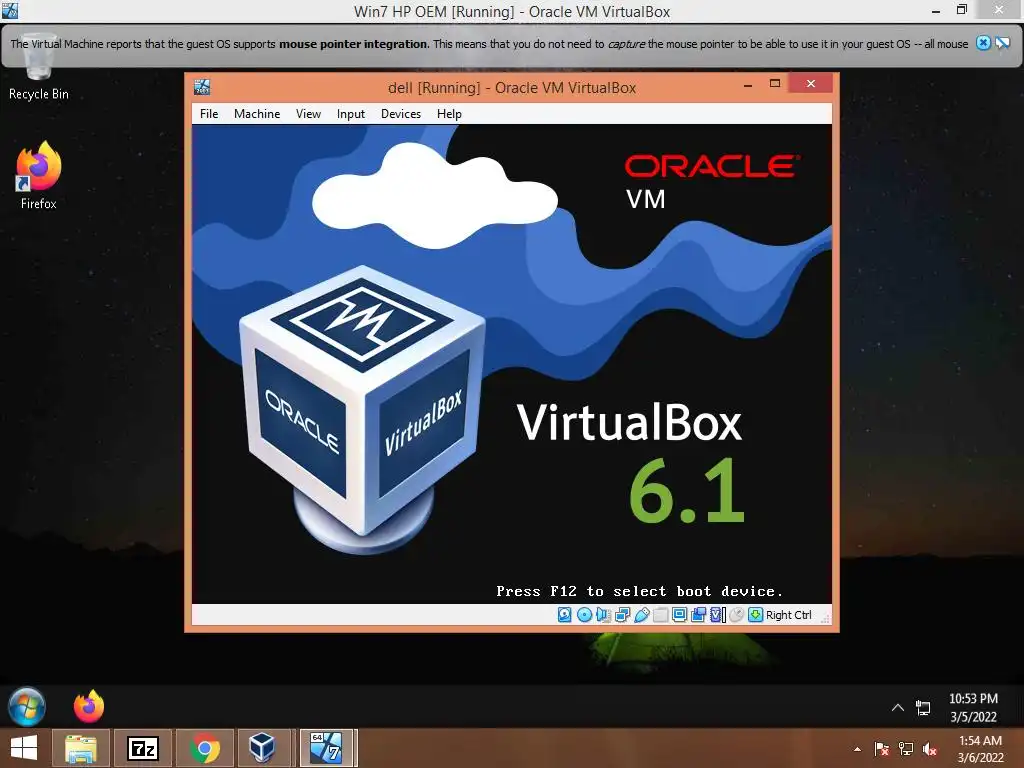This screenshot has height=768, width=1024.
Task: Click the Win7 HP OEM window title bar icon
Action: tap(10, 10)
